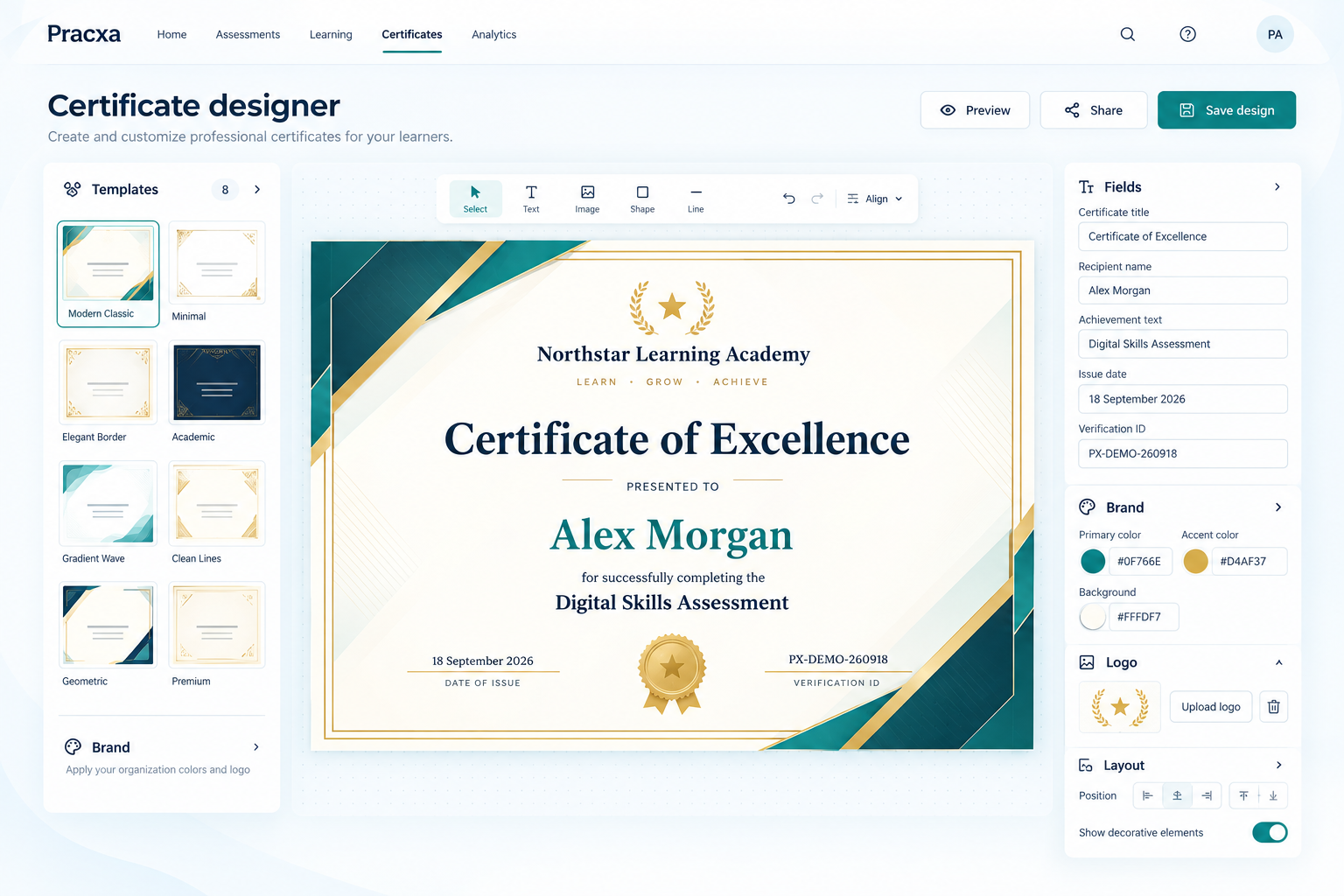Select the Gradient Wave template
1344x896 pixels.
[x=108, y=514]
